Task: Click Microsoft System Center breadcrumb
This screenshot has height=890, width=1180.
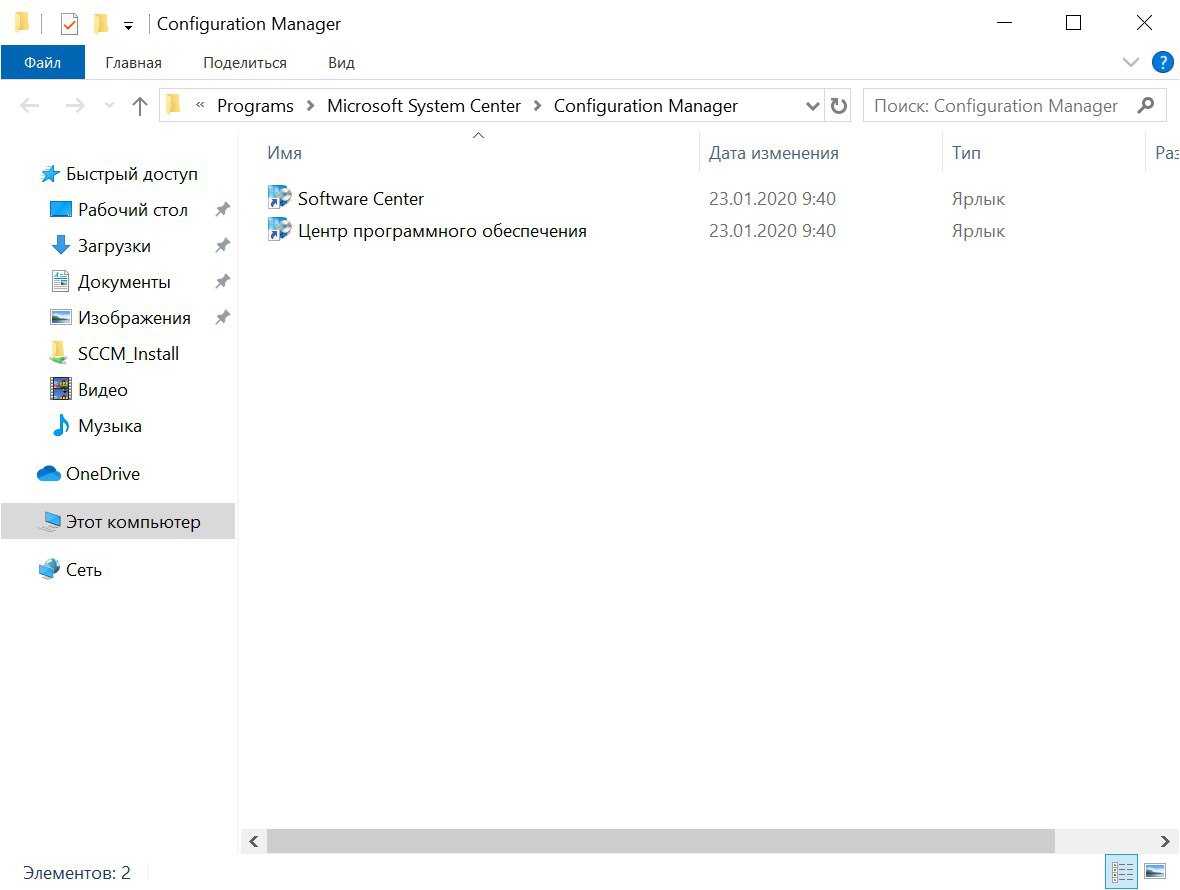Action: (424, 106)
